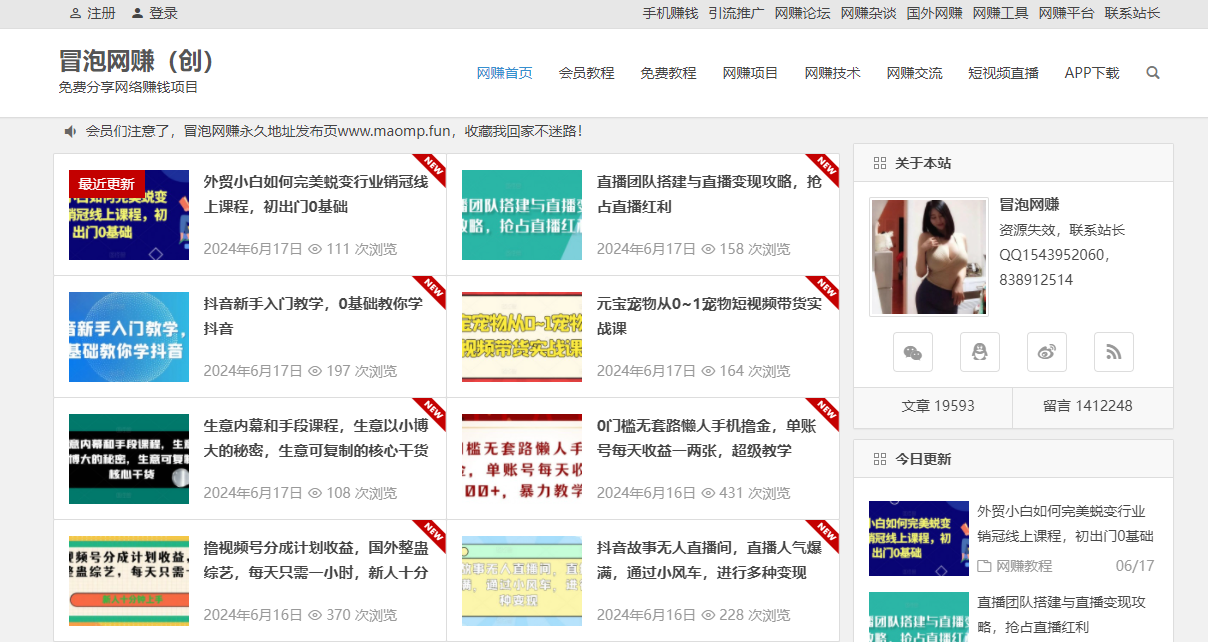
Task: Click the grid icon beside 关于本站
Action: [x=881, y=162]
